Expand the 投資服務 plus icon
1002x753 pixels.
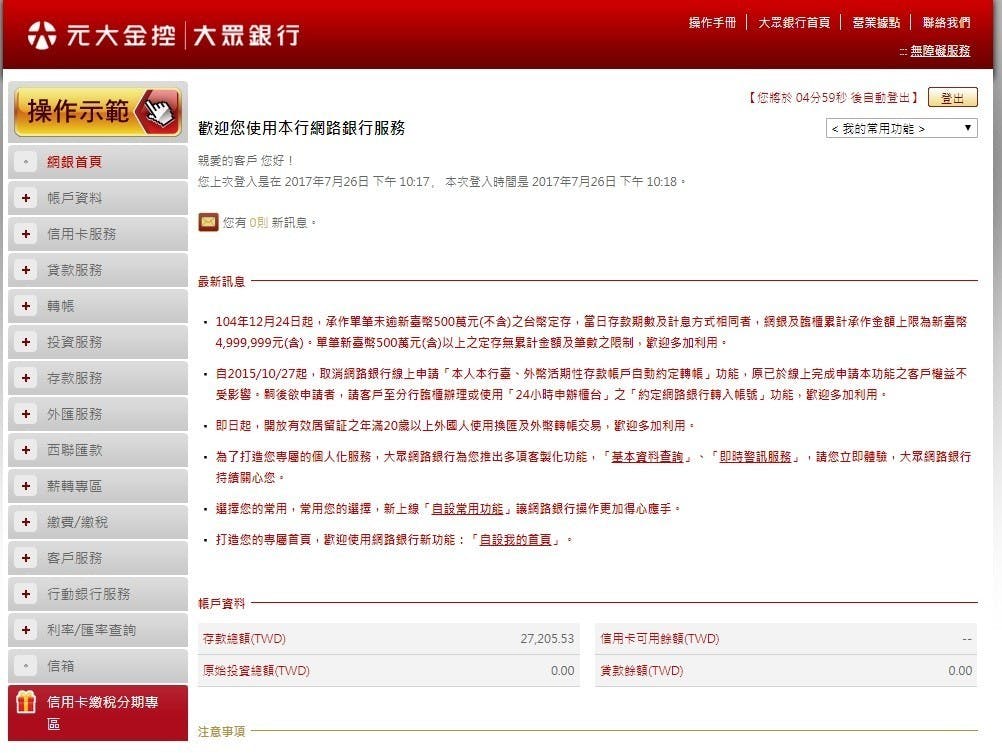click(x=26, y=342)
